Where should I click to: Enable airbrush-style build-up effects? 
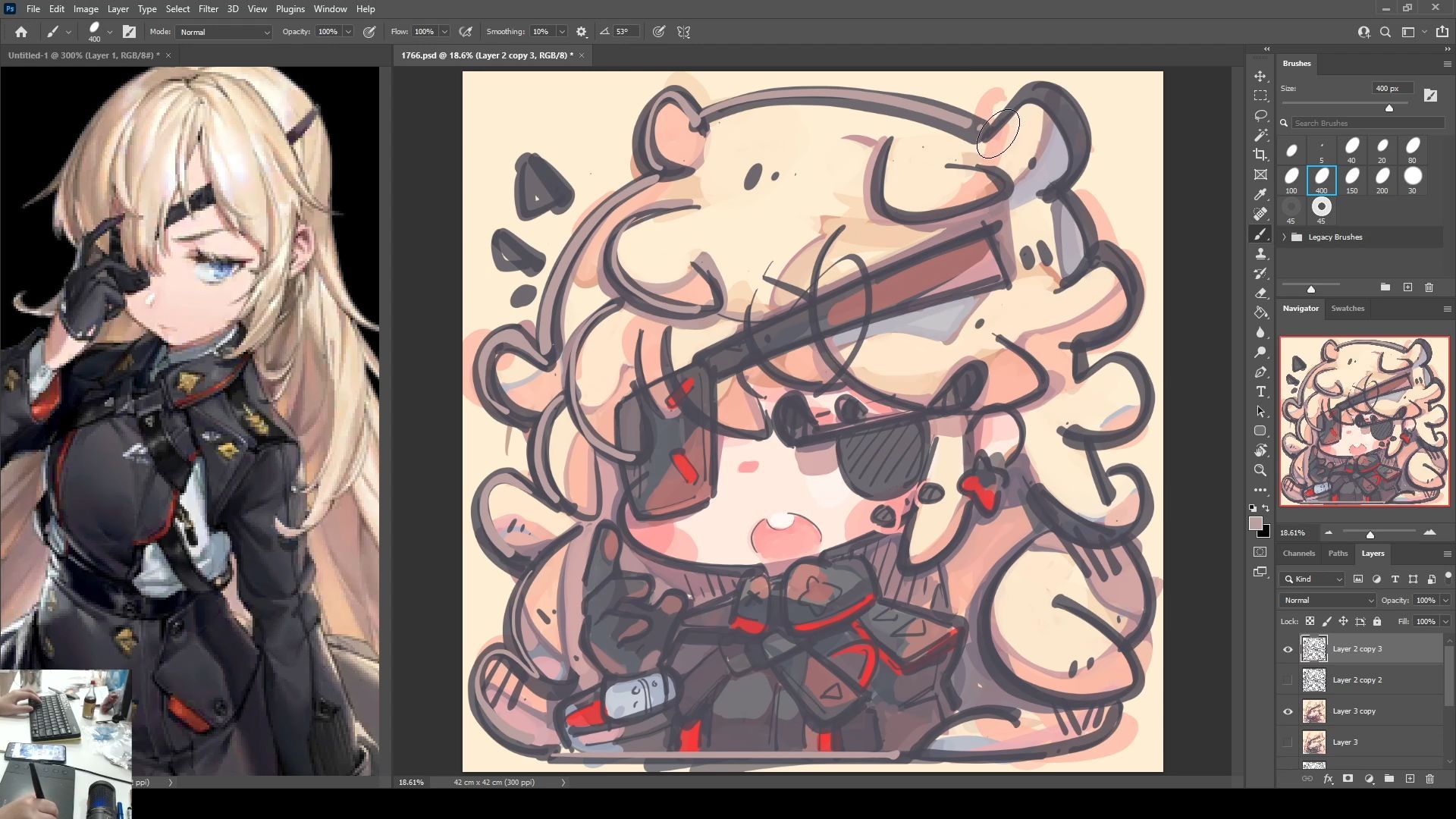click(466, 32)
